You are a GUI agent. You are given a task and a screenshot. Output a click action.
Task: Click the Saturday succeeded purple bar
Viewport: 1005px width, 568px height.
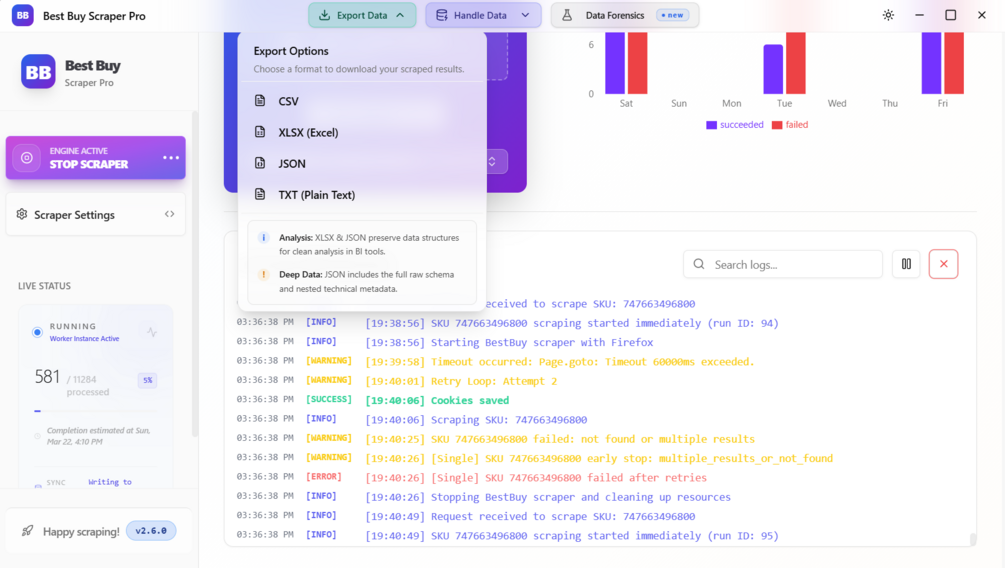click(615, 63)
